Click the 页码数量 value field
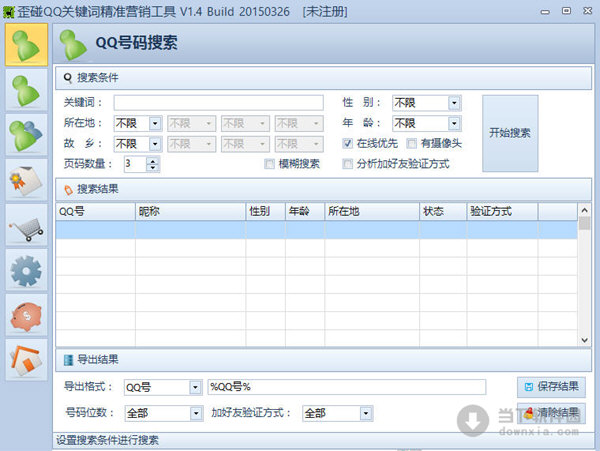Viewport: 600px width, 451px height. point(135,164)
